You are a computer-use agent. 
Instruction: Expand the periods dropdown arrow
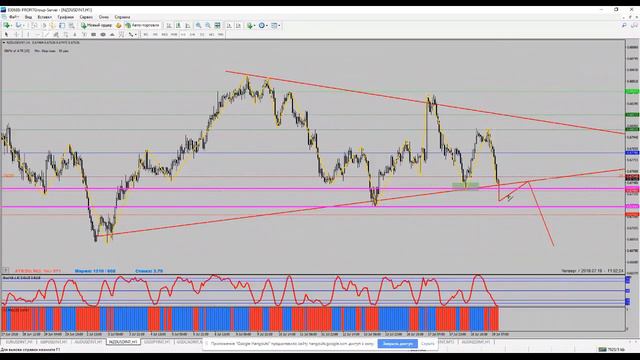267,25
